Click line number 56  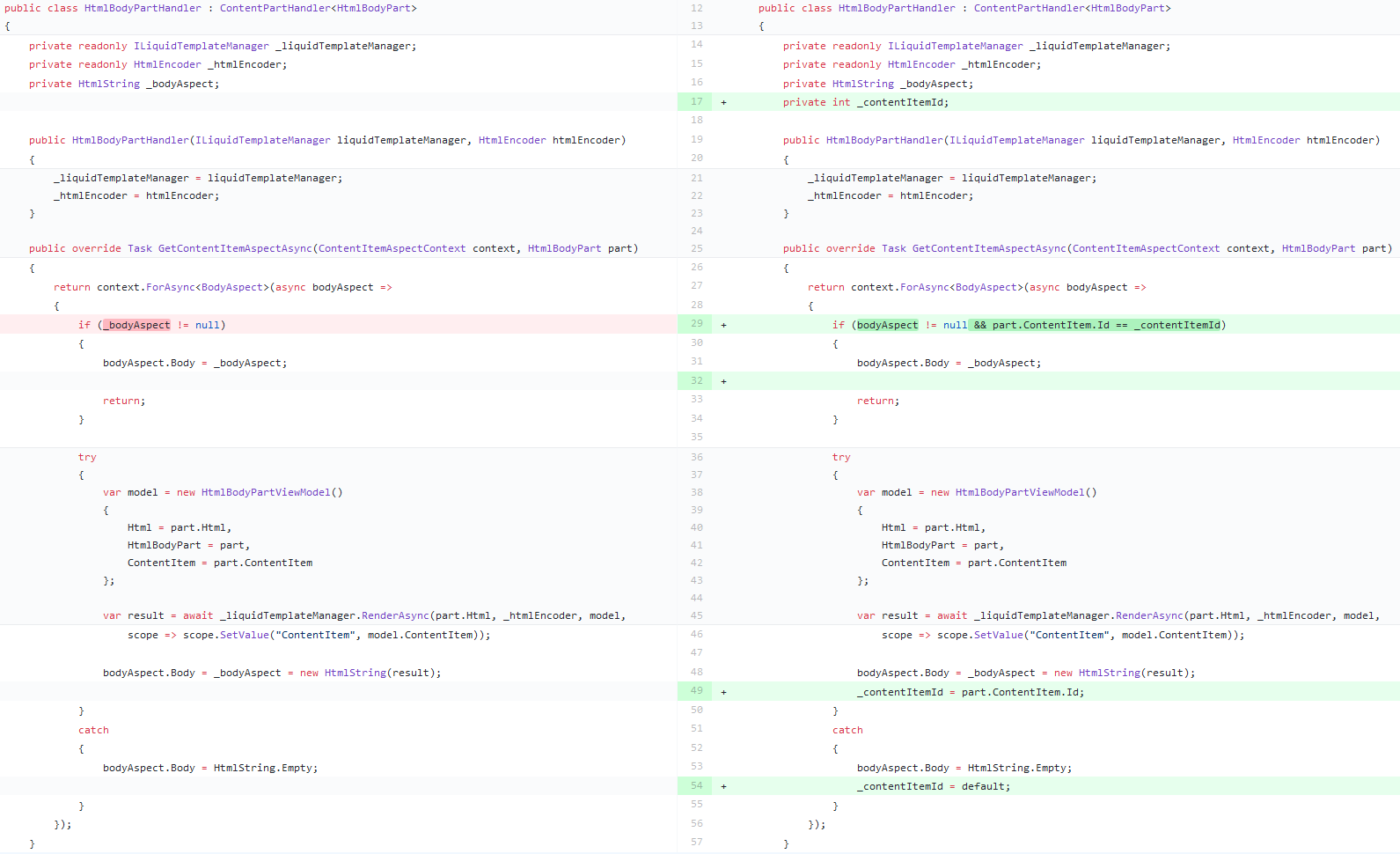click(x=697, y=823)
